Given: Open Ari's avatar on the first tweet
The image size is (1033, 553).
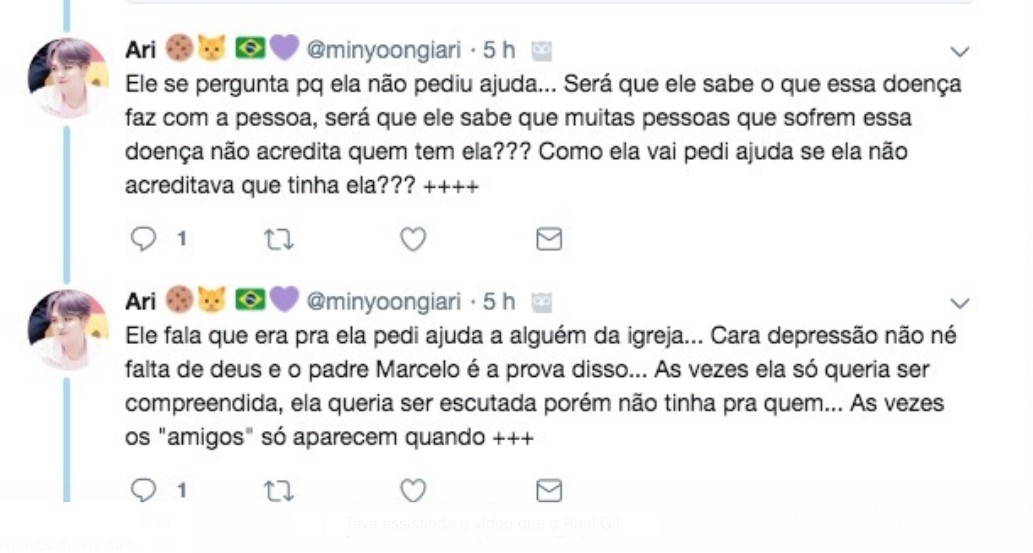Looking at the screenshot, I should coord(68,78).
